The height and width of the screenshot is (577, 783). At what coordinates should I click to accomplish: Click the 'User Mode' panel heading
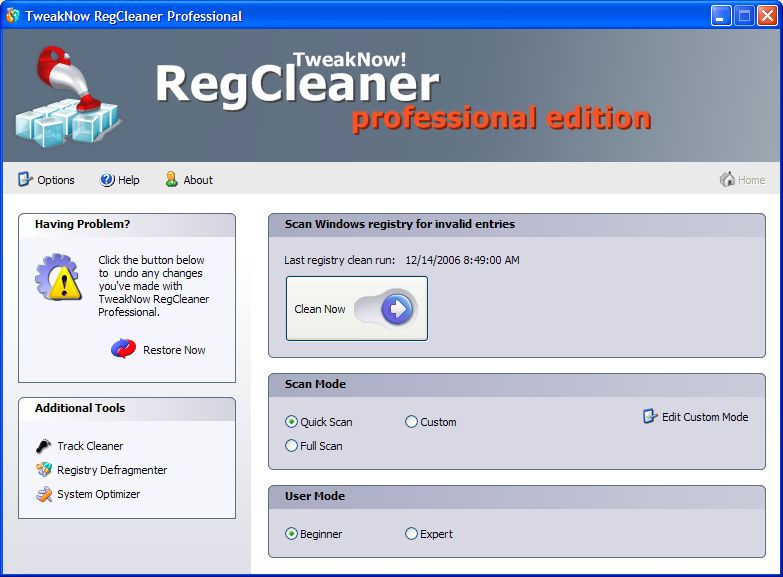tap(315, 496)
